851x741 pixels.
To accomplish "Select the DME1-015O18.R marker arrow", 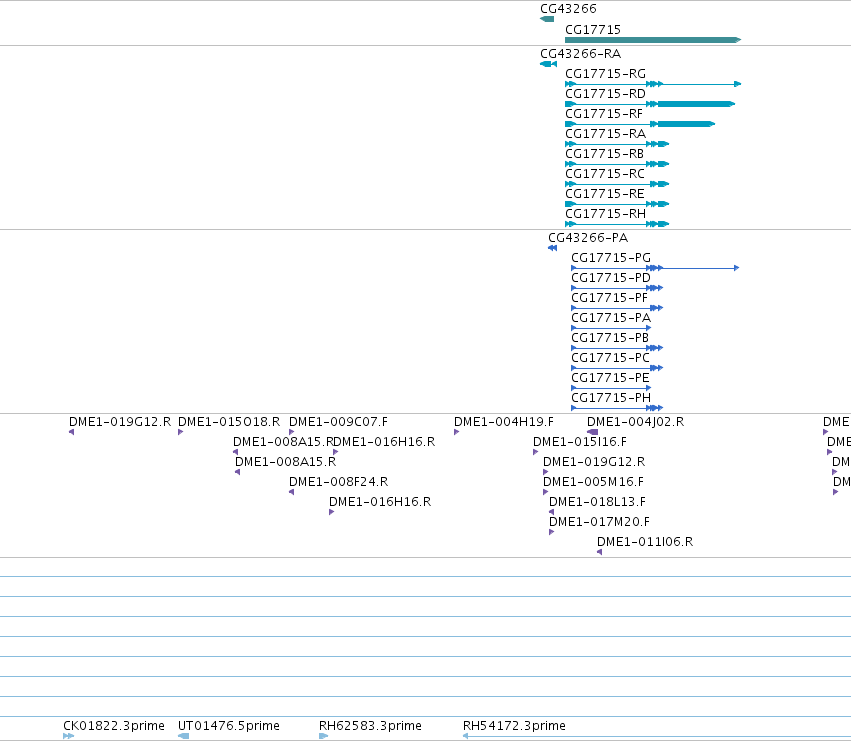I will (181, 432).
